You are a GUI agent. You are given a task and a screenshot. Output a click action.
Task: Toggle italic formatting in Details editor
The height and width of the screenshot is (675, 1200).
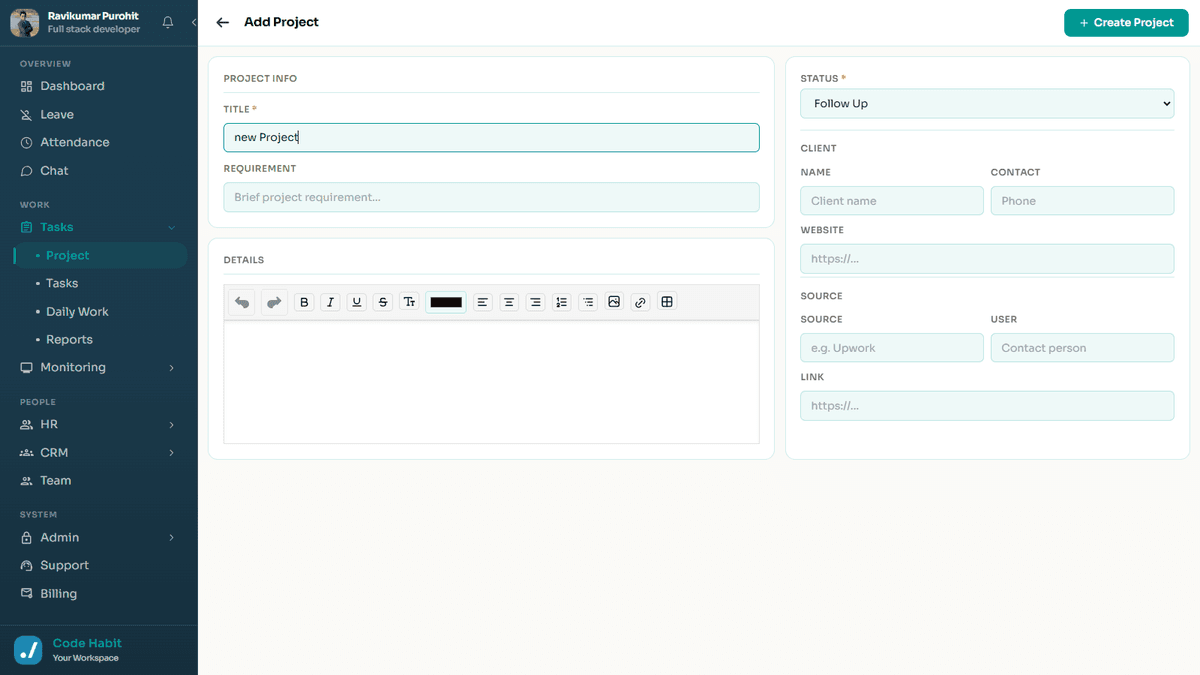point(330,302)
